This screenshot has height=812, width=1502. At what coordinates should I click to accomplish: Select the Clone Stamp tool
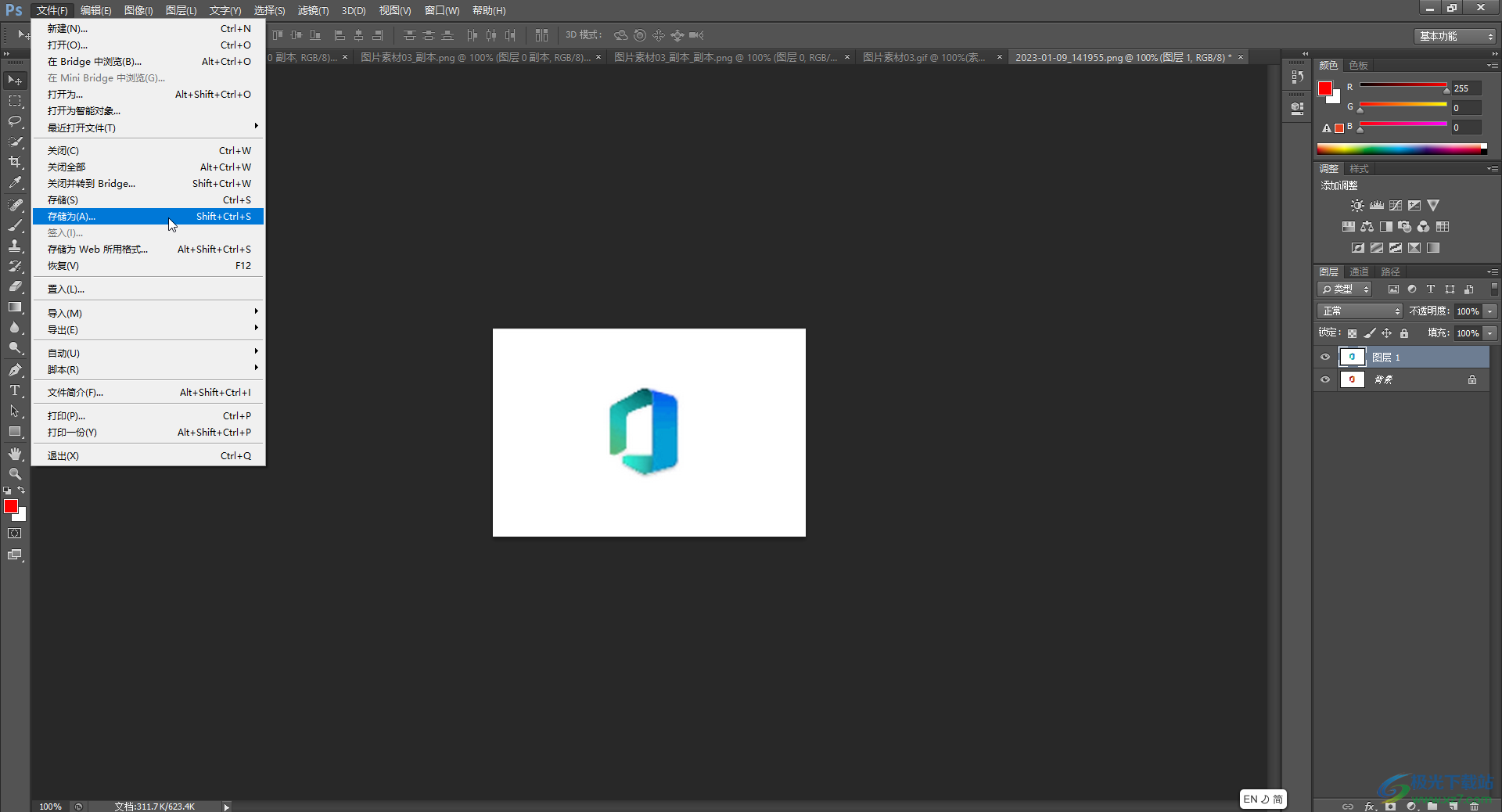15,246
